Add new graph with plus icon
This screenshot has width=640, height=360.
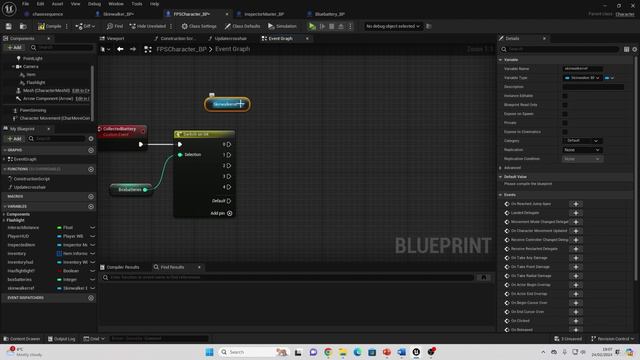coord(91,150)
